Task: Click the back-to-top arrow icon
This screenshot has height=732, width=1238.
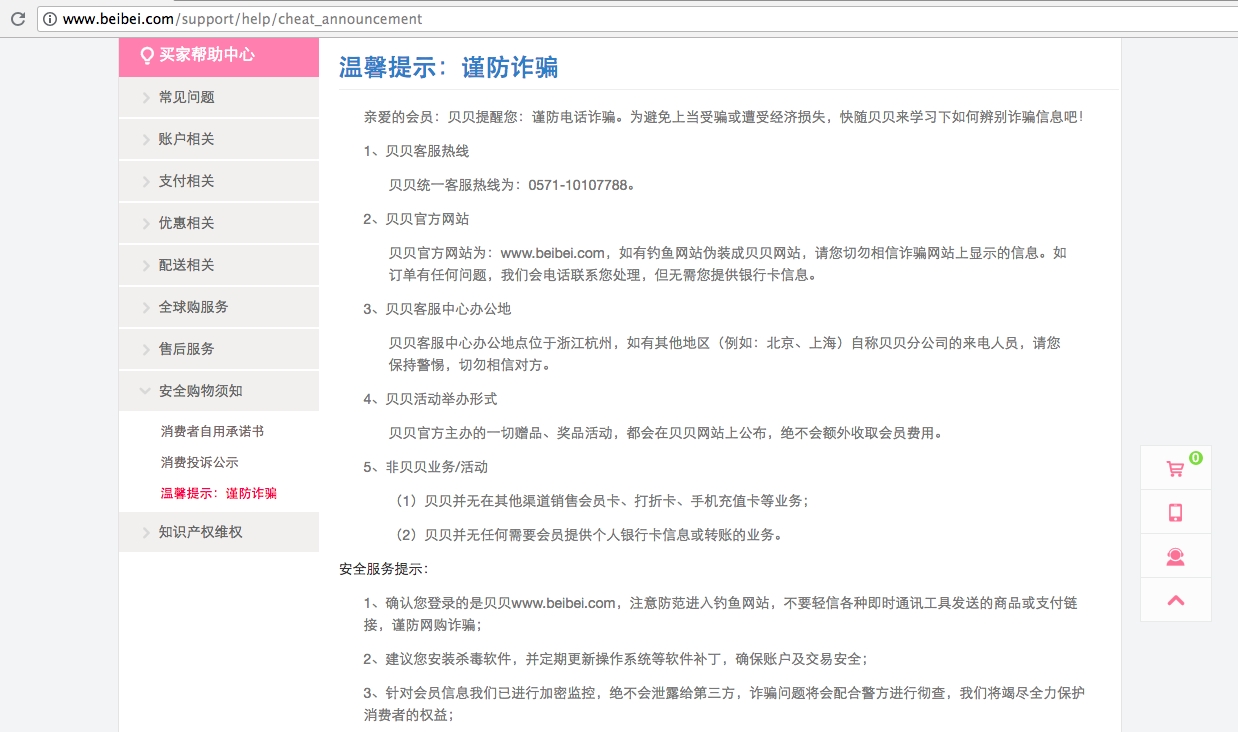Action: point(1175,600)
